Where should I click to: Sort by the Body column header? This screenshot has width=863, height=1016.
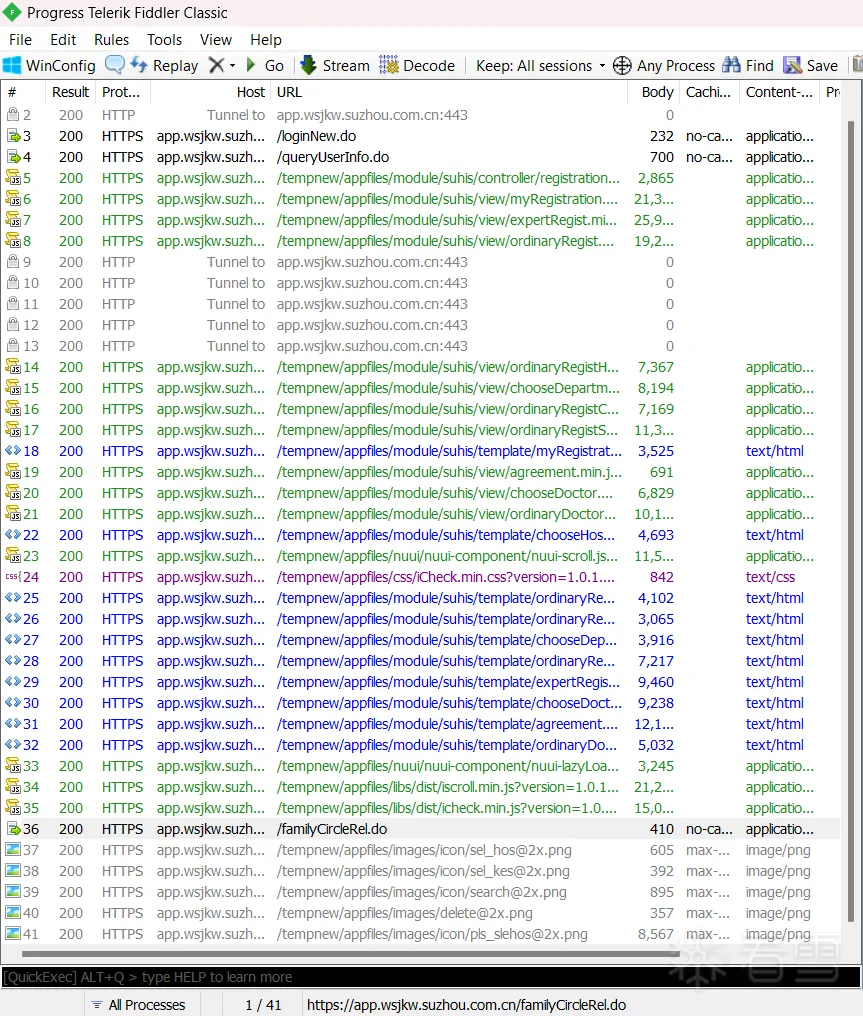coord(654,92)
